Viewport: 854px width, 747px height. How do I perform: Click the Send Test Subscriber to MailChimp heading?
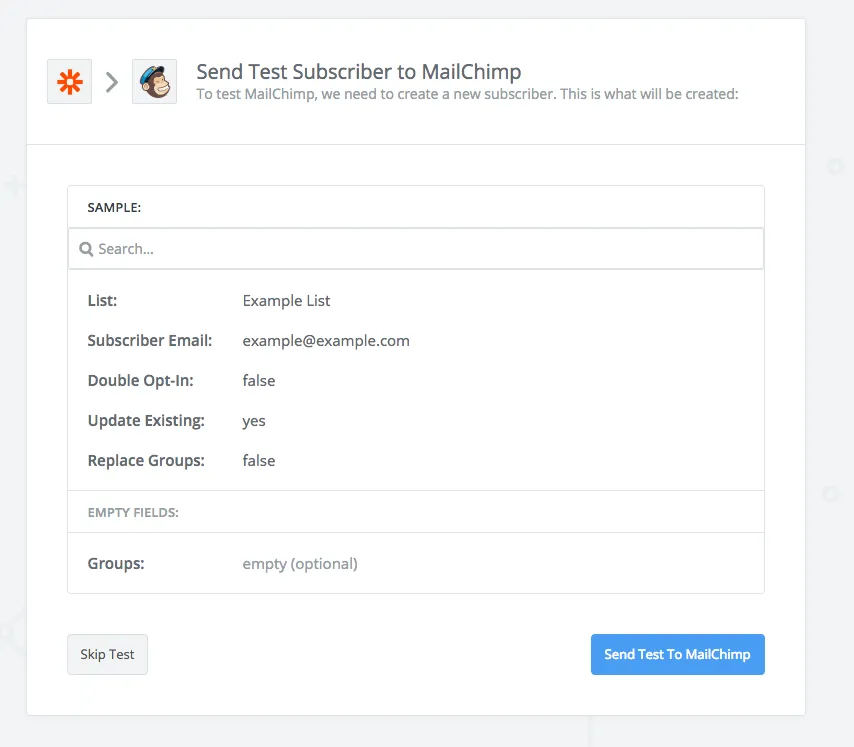pyautogui.click(x=358, y=72)
